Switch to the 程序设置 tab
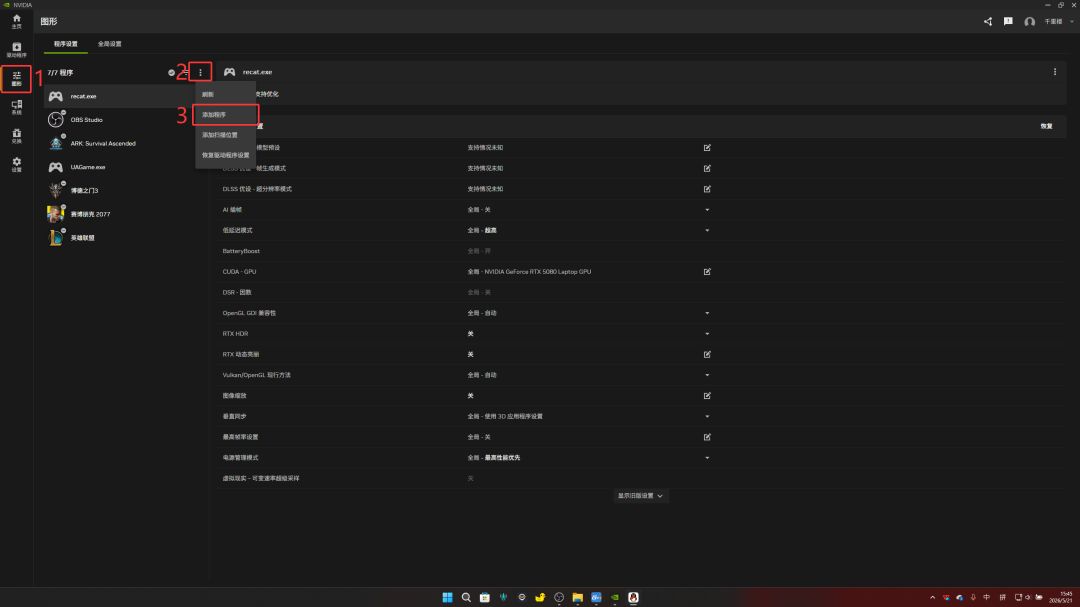This screenshot has width=1080, height=607. click(65, 43)
